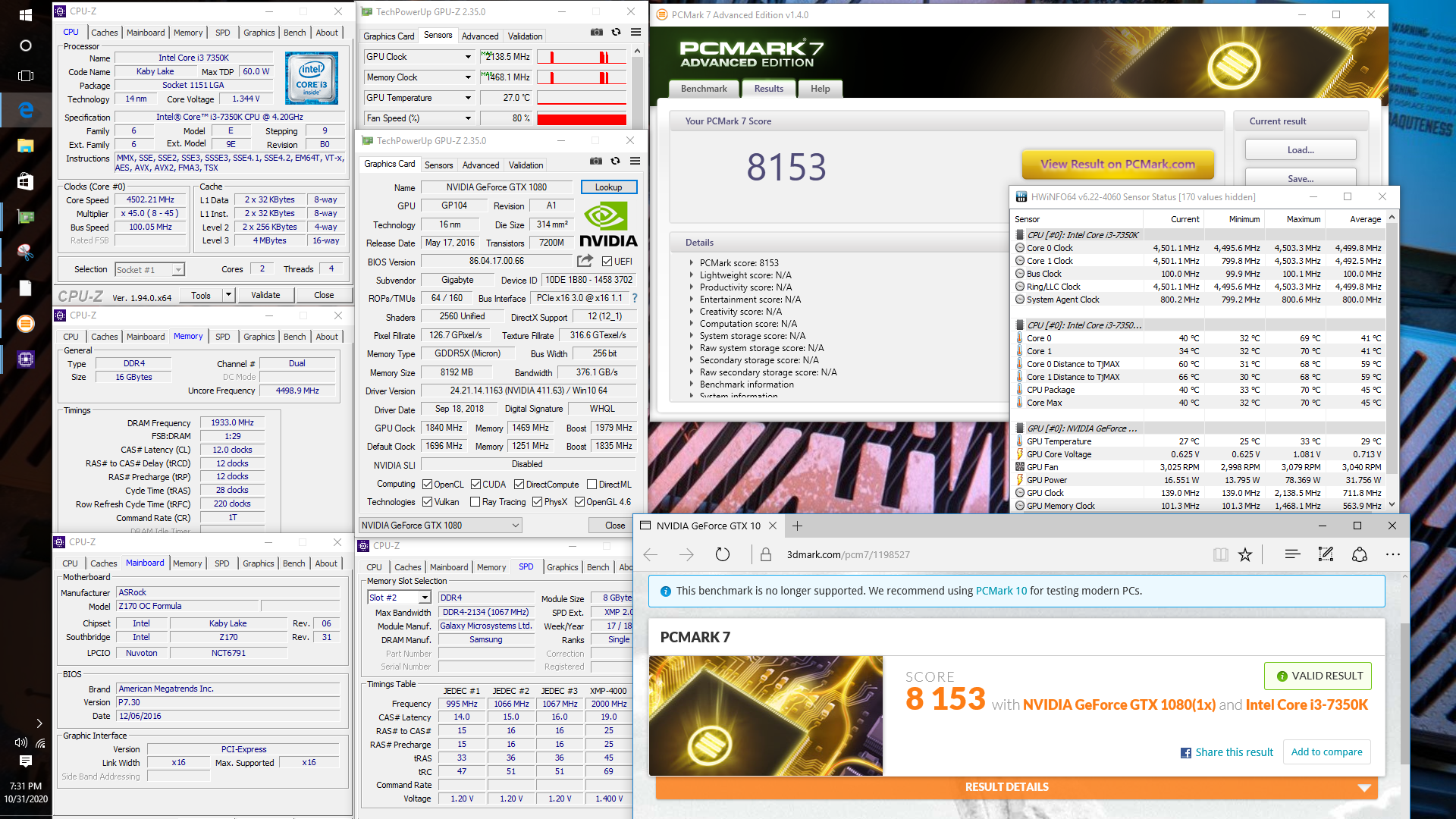Go back in the Edge browser
1456x819 pixels.
pyautogui.click(x=651, y=555)
